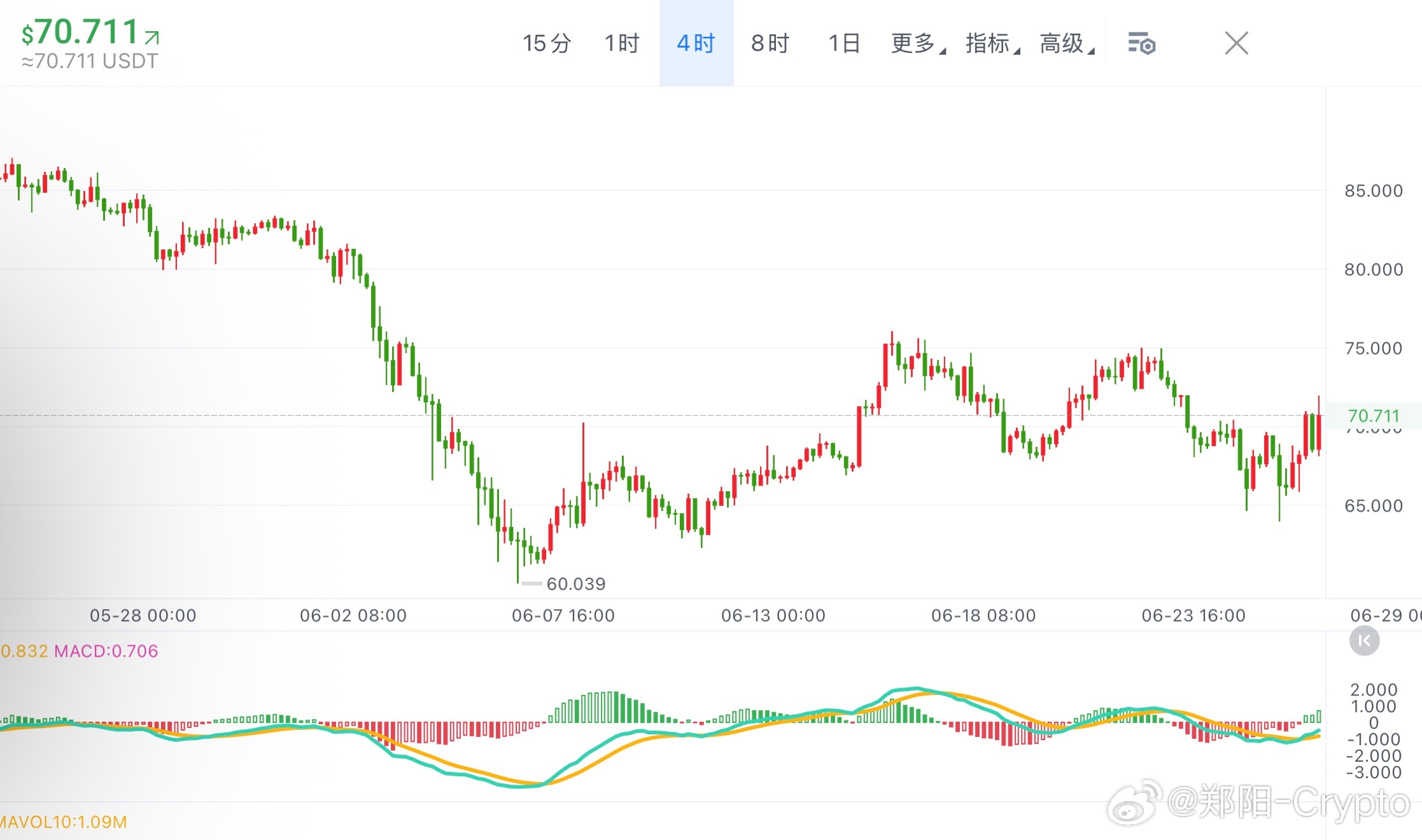Click the 06-13 00:00 time label
This screenshot has width=1422, height=840.
[773, 615]
